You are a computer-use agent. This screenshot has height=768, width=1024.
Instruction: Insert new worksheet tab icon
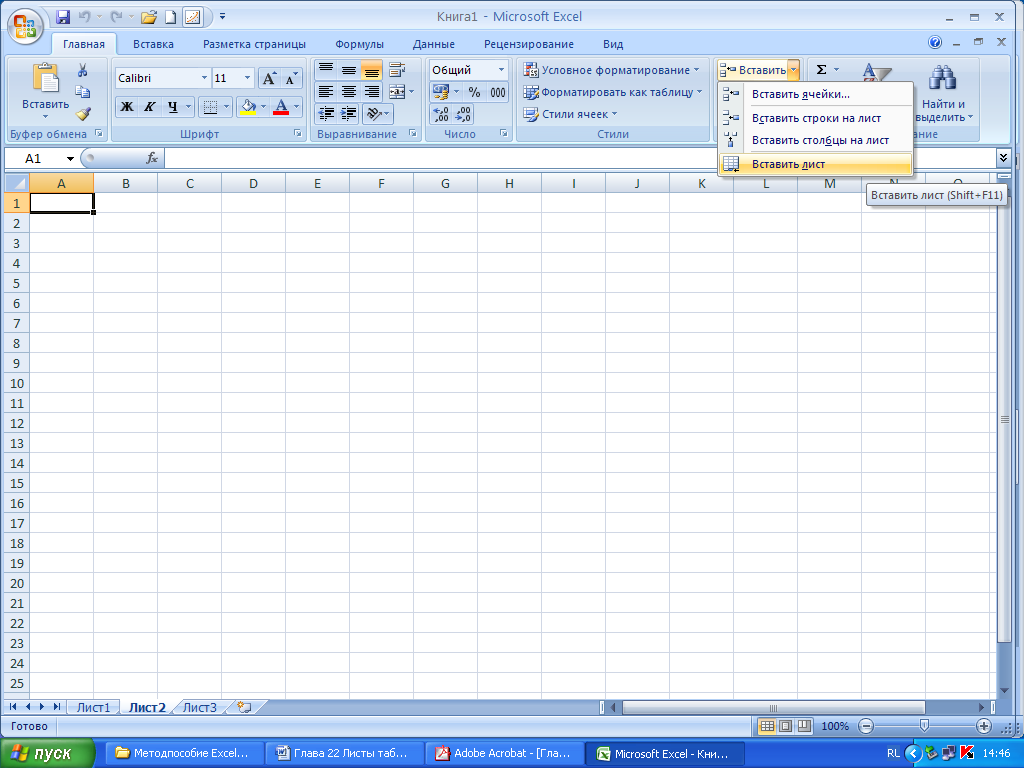[244, 707]
